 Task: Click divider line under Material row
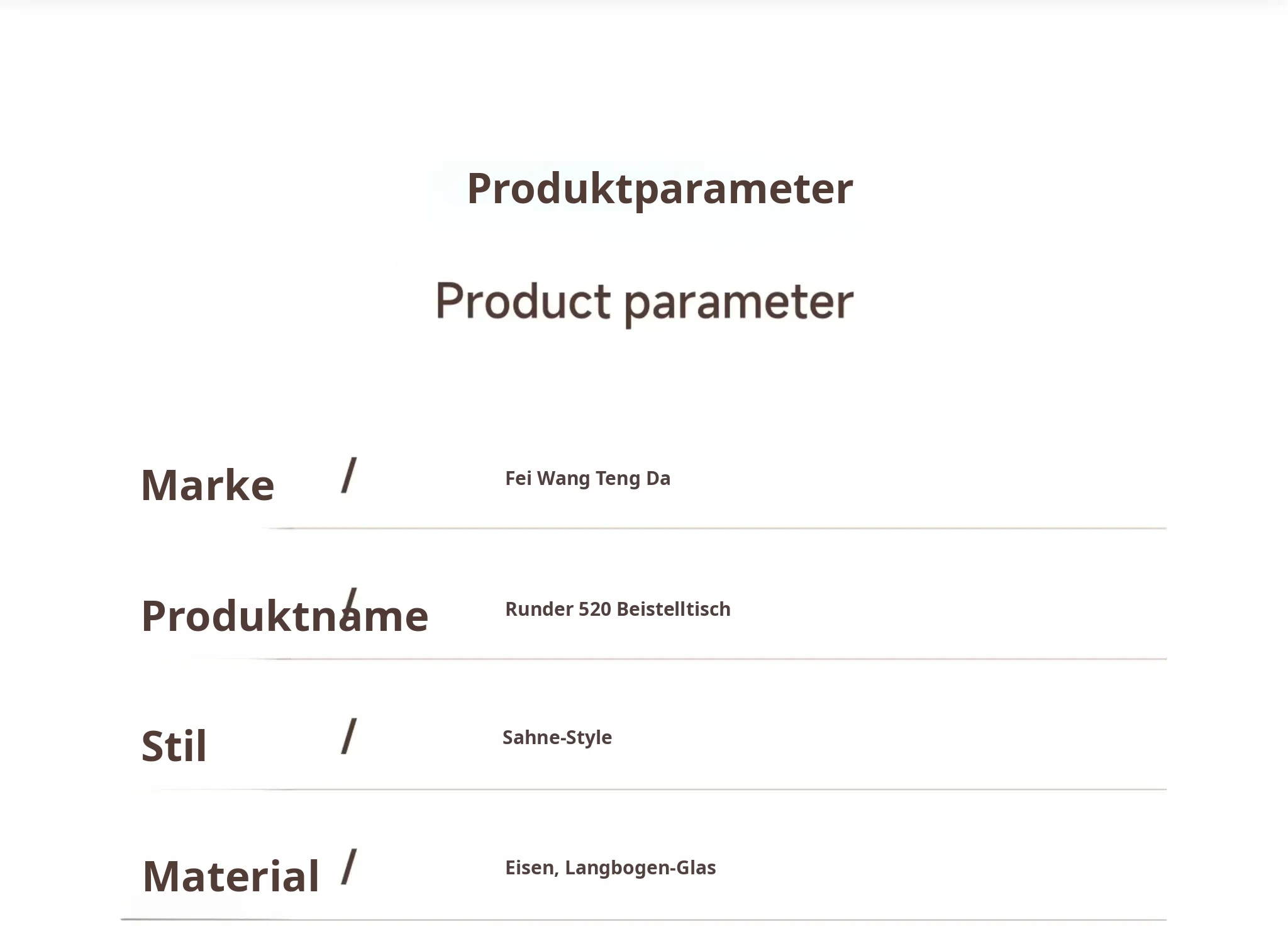click(644, 920)
